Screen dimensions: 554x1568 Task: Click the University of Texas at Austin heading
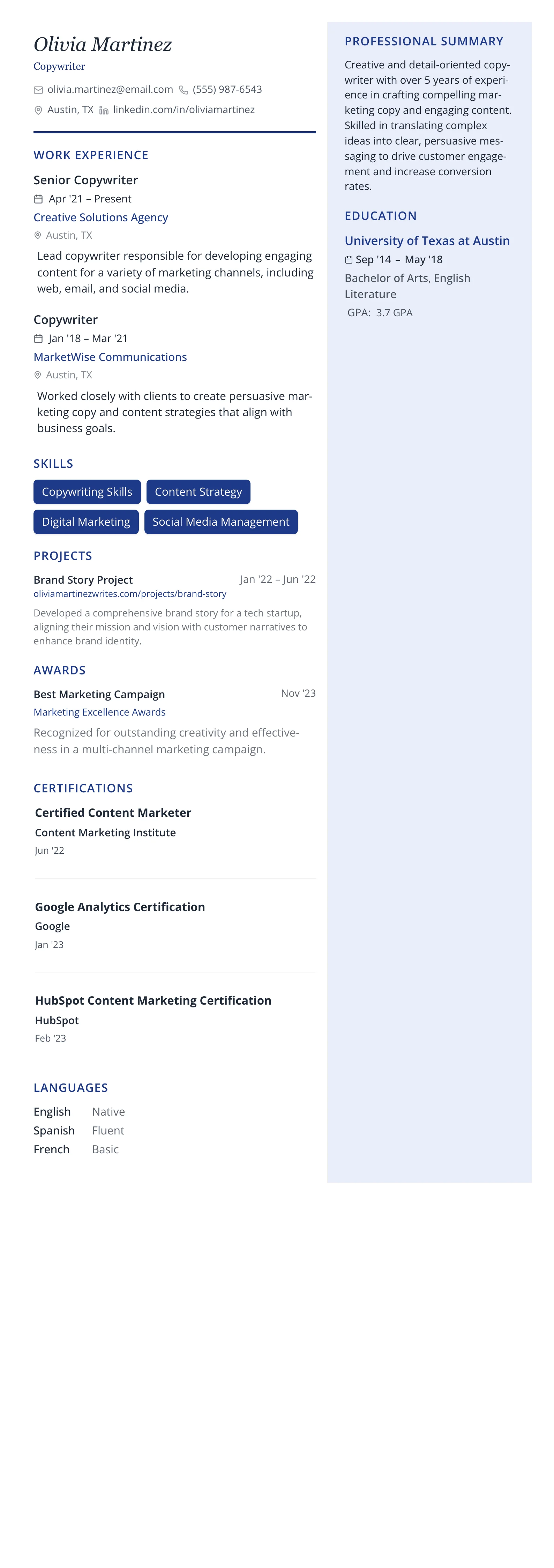427,241
